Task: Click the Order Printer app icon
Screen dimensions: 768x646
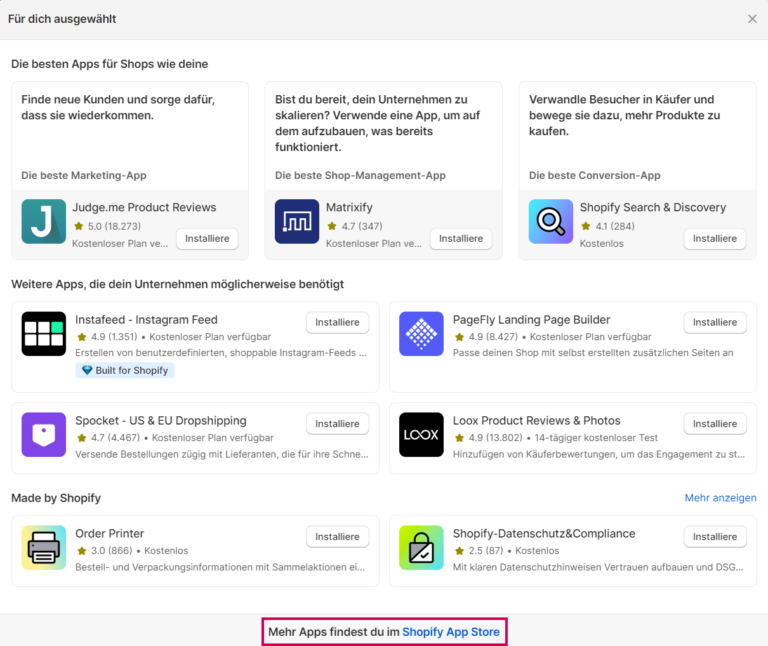Action: (x=43, y=548)
